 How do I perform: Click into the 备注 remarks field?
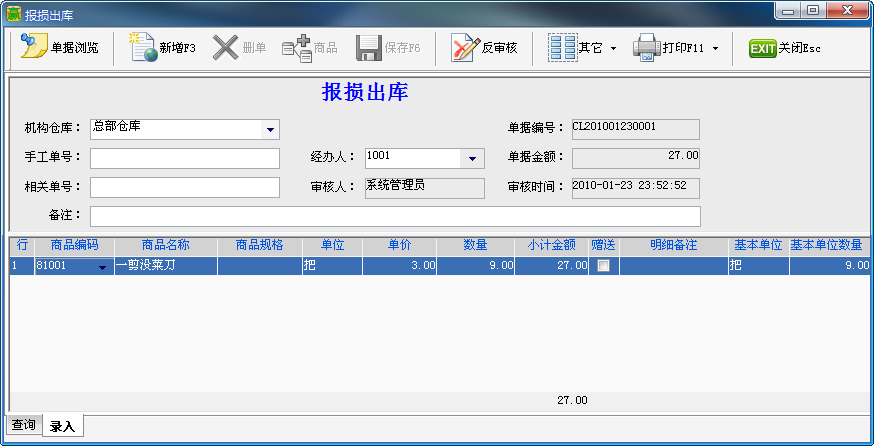tap(395, 216)
